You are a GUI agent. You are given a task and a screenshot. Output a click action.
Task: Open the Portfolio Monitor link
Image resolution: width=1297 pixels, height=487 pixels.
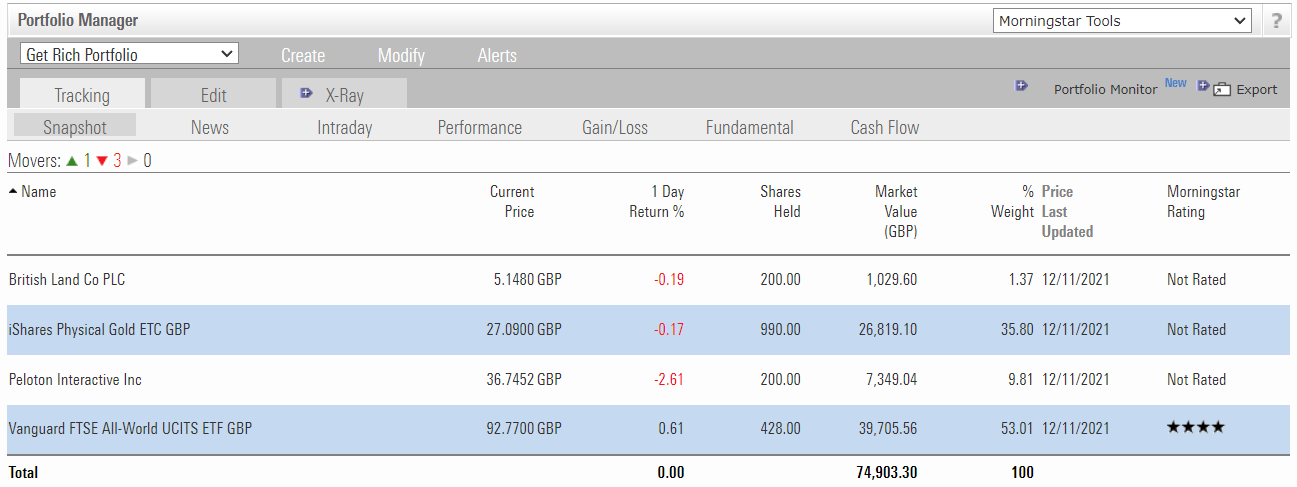coord(1105,89)
